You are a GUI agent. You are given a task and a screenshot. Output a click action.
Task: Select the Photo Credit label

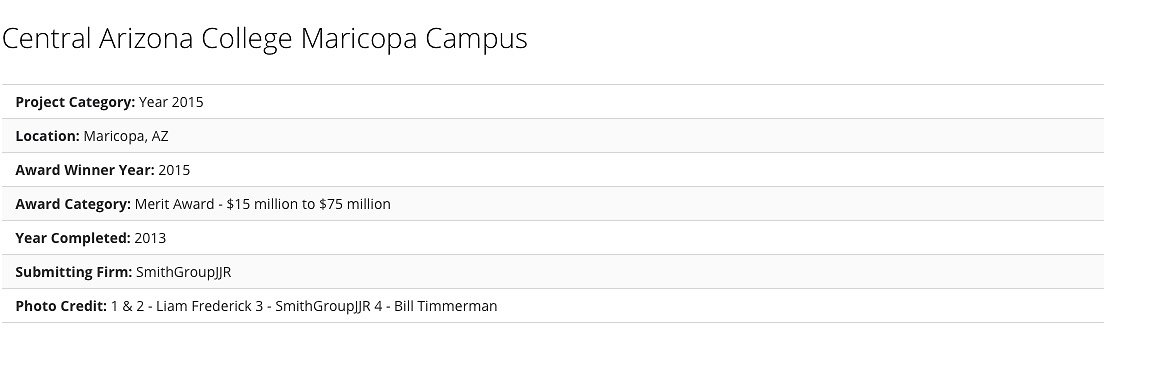click(x=61, y=306)
